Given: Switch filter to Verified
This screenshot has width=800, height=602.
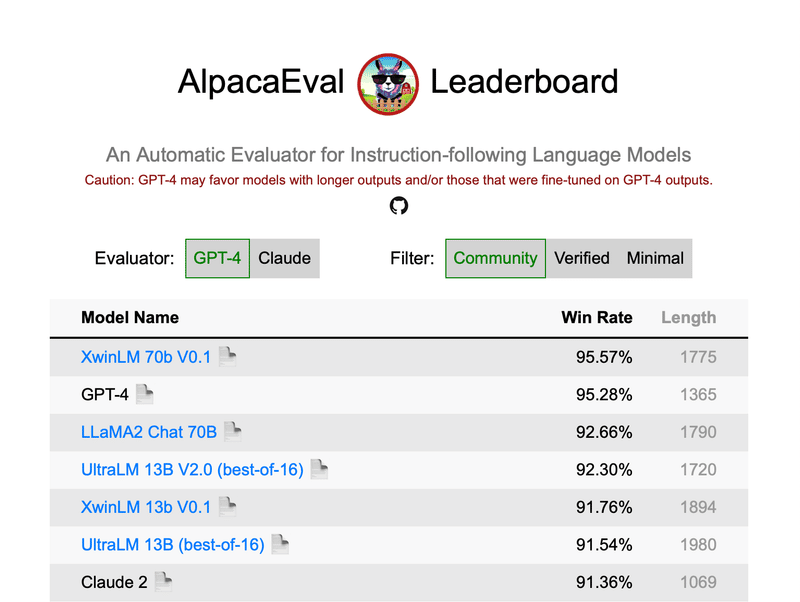Looking at the screenshot, I should 582,258.
